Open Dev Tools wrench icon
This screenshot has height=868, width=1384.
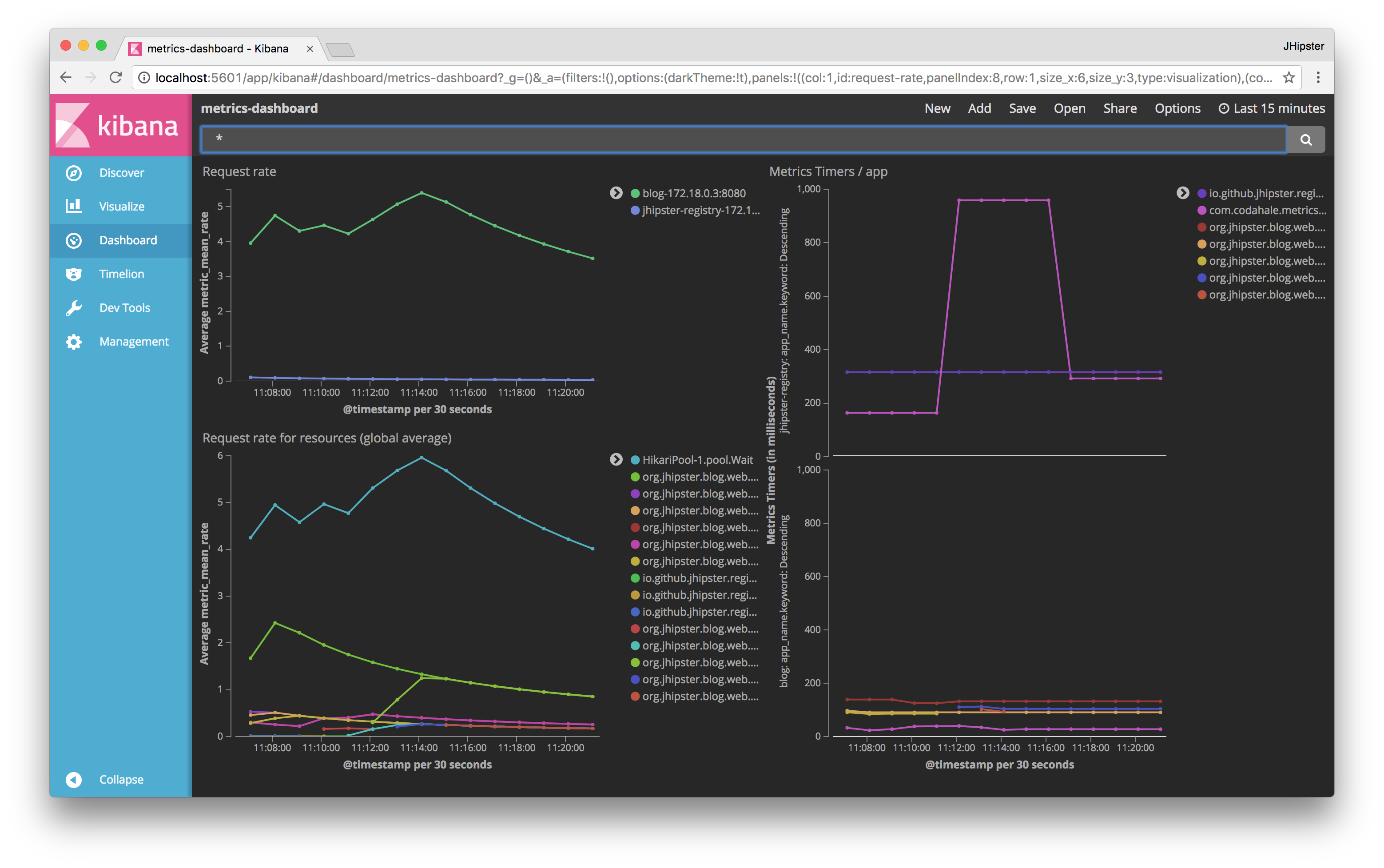coord(73,308)
